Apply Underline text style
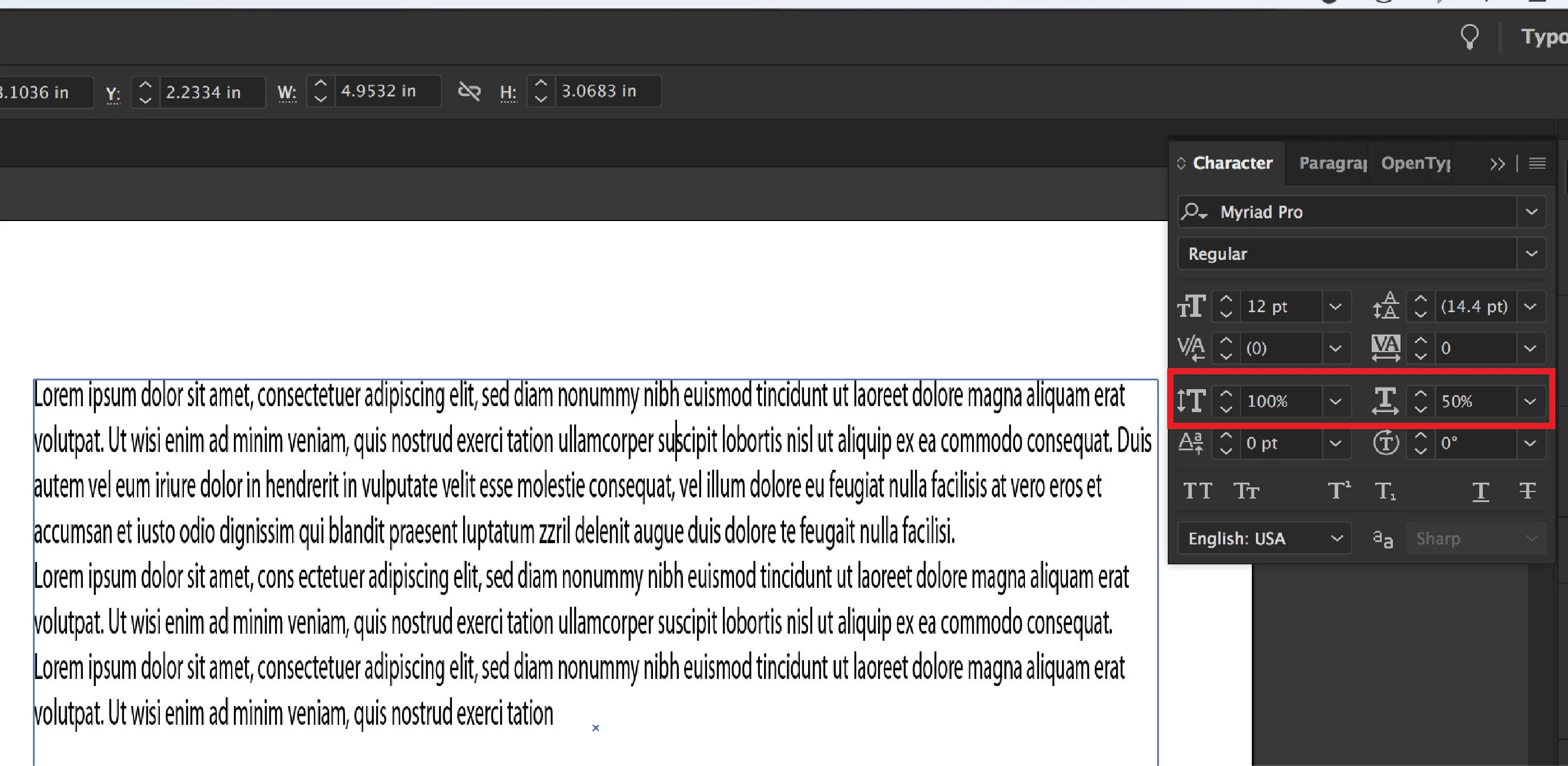 pos(1480,491)
